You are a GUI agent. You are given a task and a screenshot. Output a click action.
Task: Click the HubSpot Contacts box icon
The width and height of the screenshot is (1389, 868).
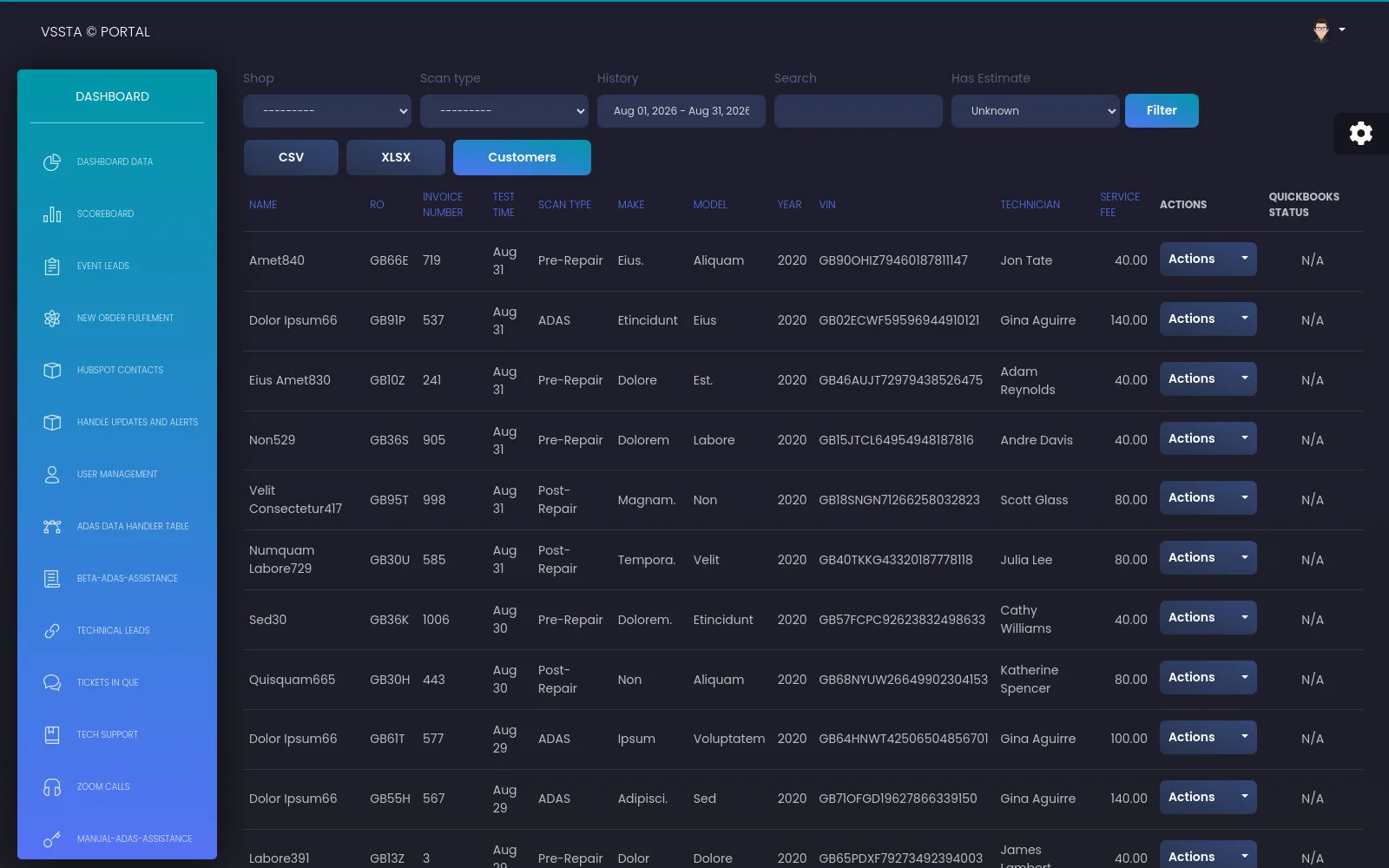tap(52, 371)
